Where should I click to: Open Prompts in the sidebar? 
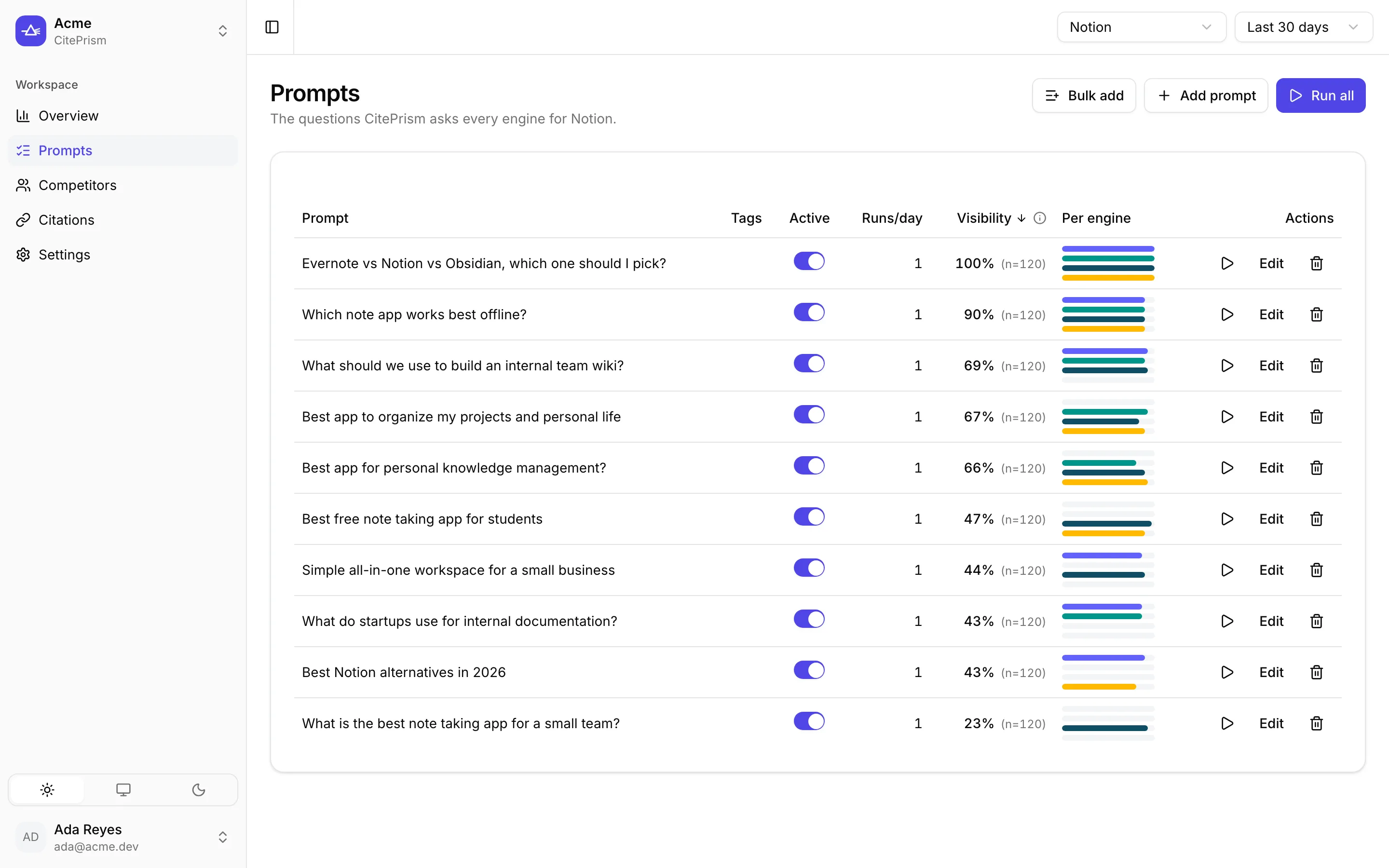(x=123, y=150)
